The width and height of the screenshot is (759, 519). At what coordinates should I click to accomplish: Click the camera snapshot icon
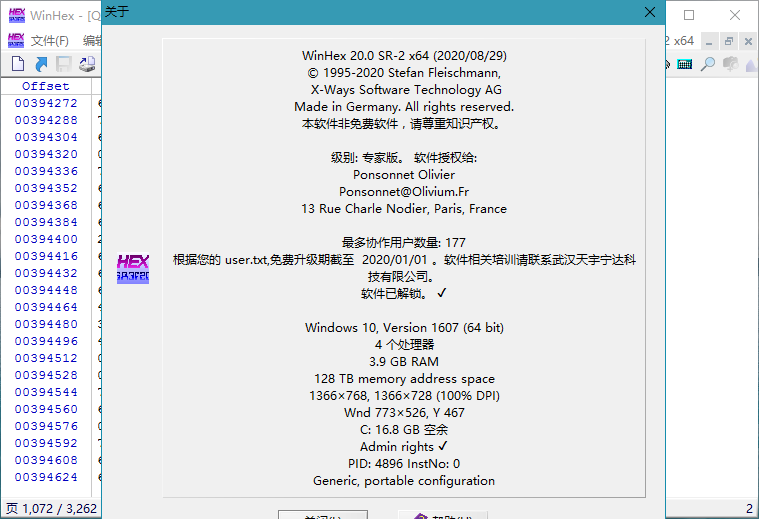730,64
